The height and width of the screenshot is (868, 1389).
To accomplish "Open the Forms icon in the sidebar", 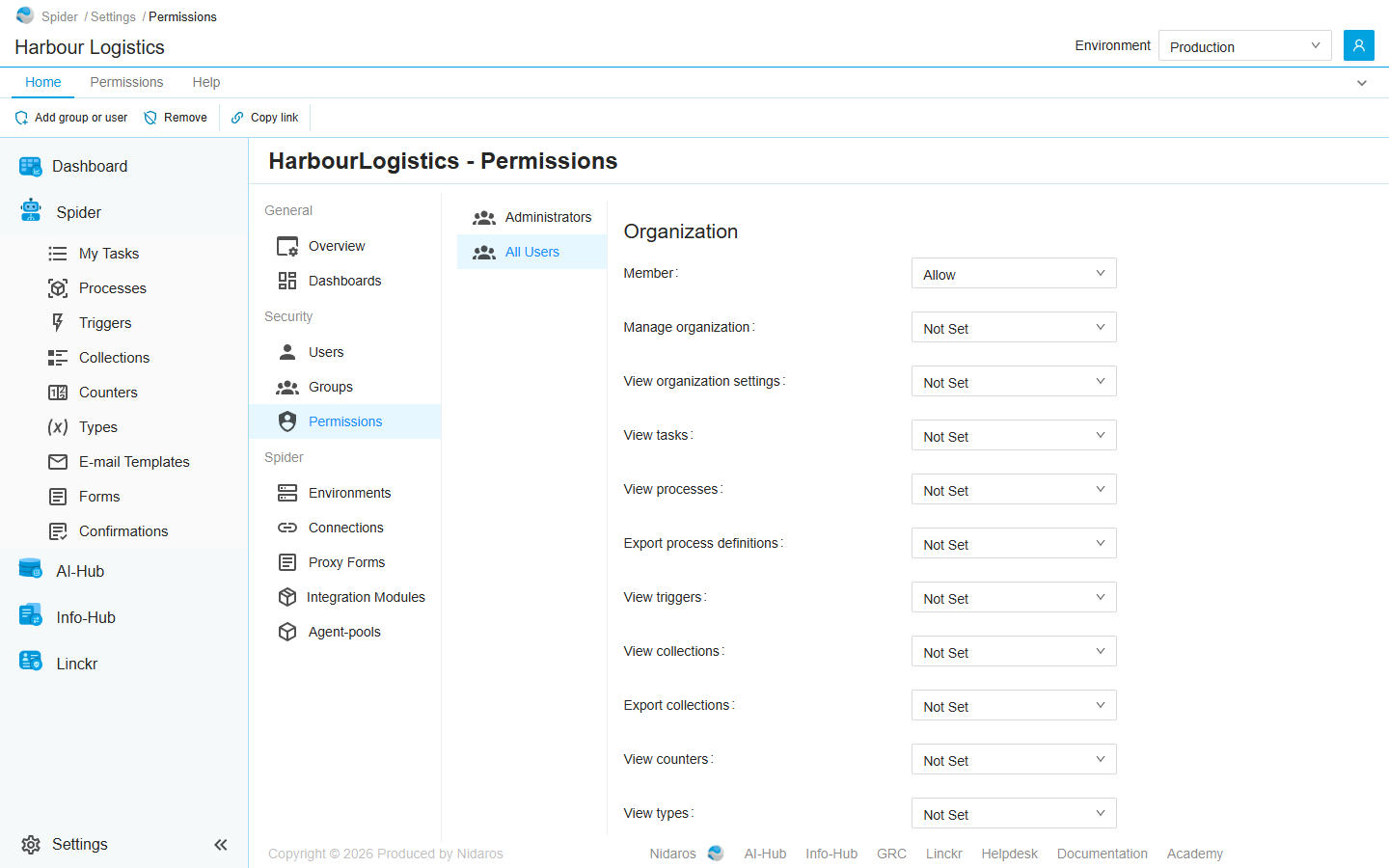I will pyautogui.click(x=58, y=497).
